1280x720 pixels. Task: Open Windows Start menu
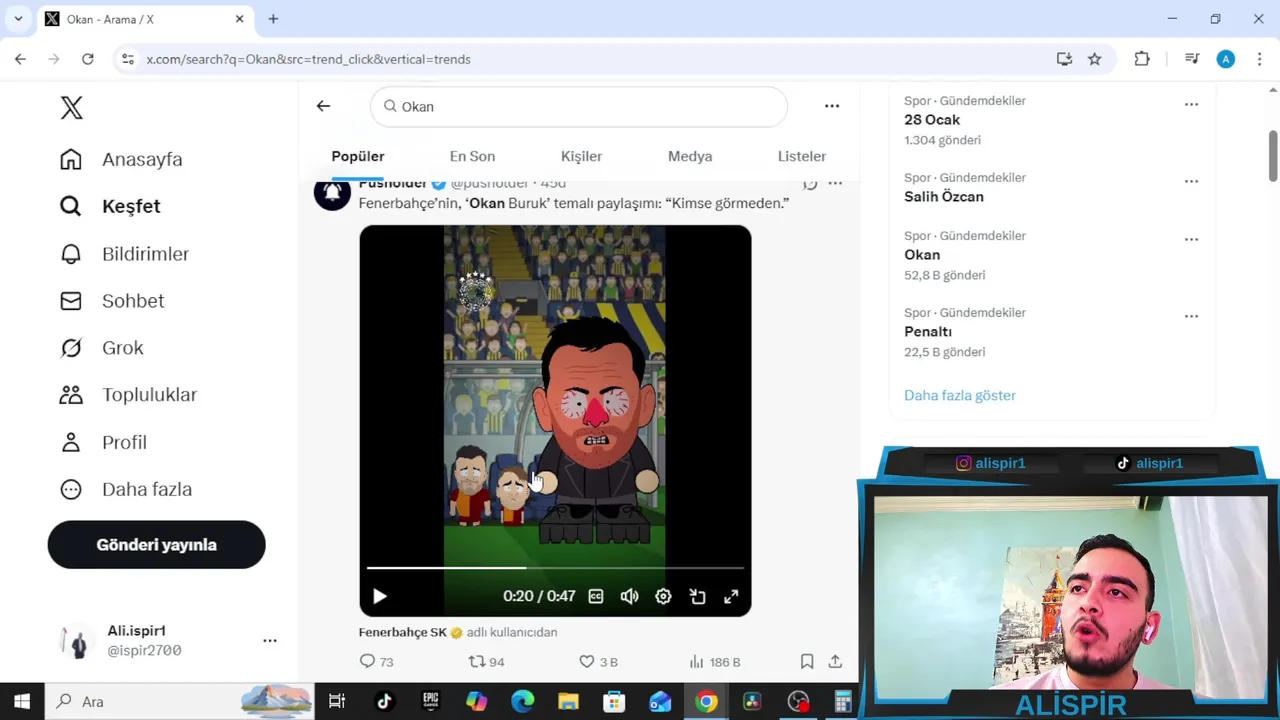pyautogui.click(x=22, y=702)
